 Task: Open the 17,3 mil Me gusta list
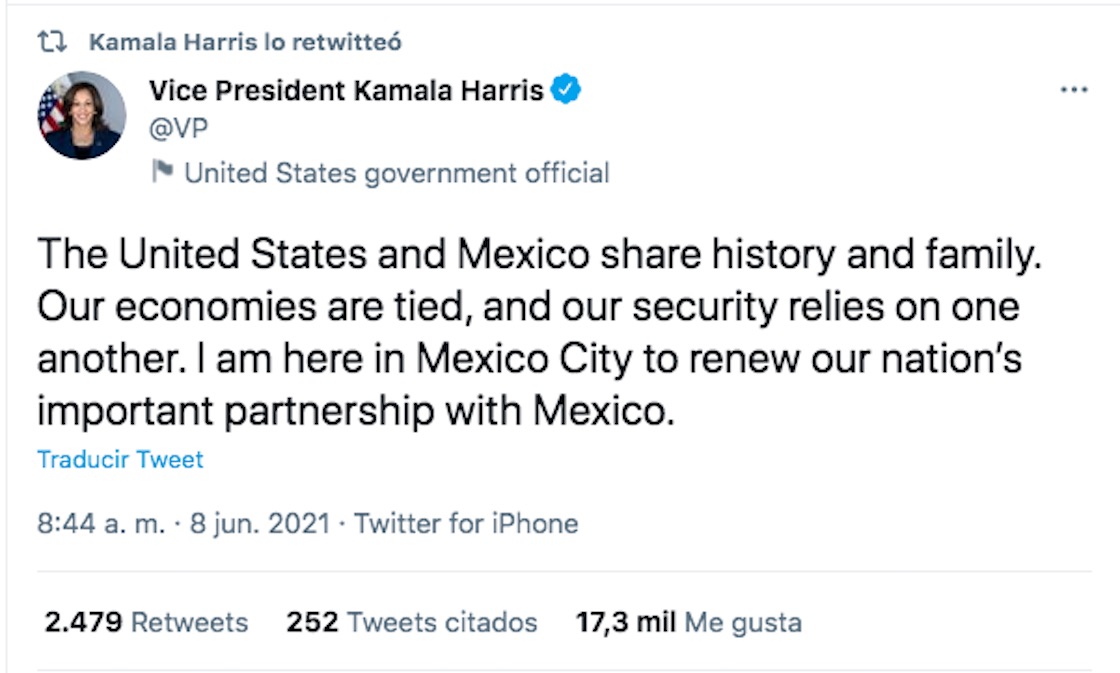(689, 621)
